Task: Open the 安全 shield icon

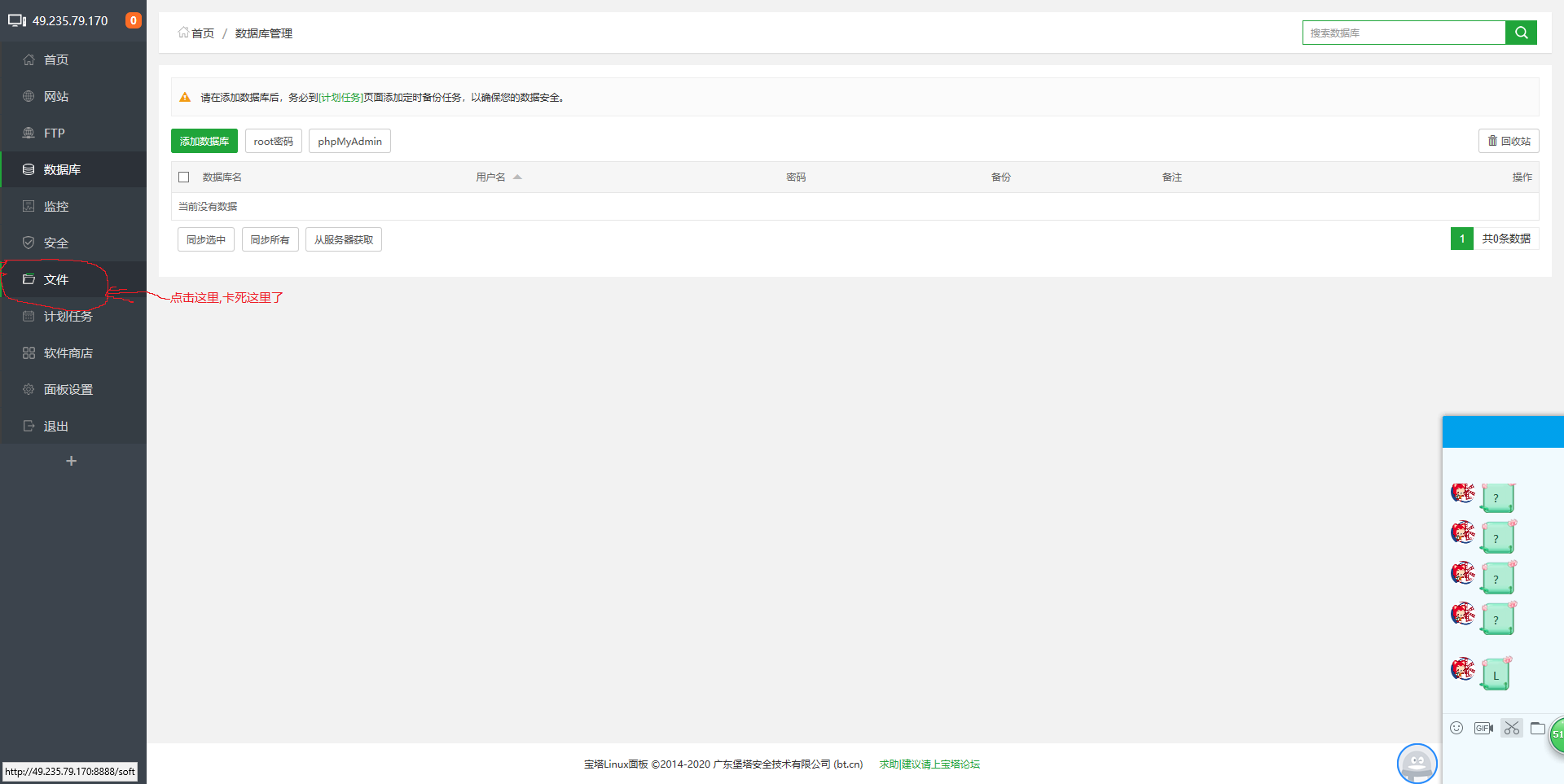Action: (29, 243)
